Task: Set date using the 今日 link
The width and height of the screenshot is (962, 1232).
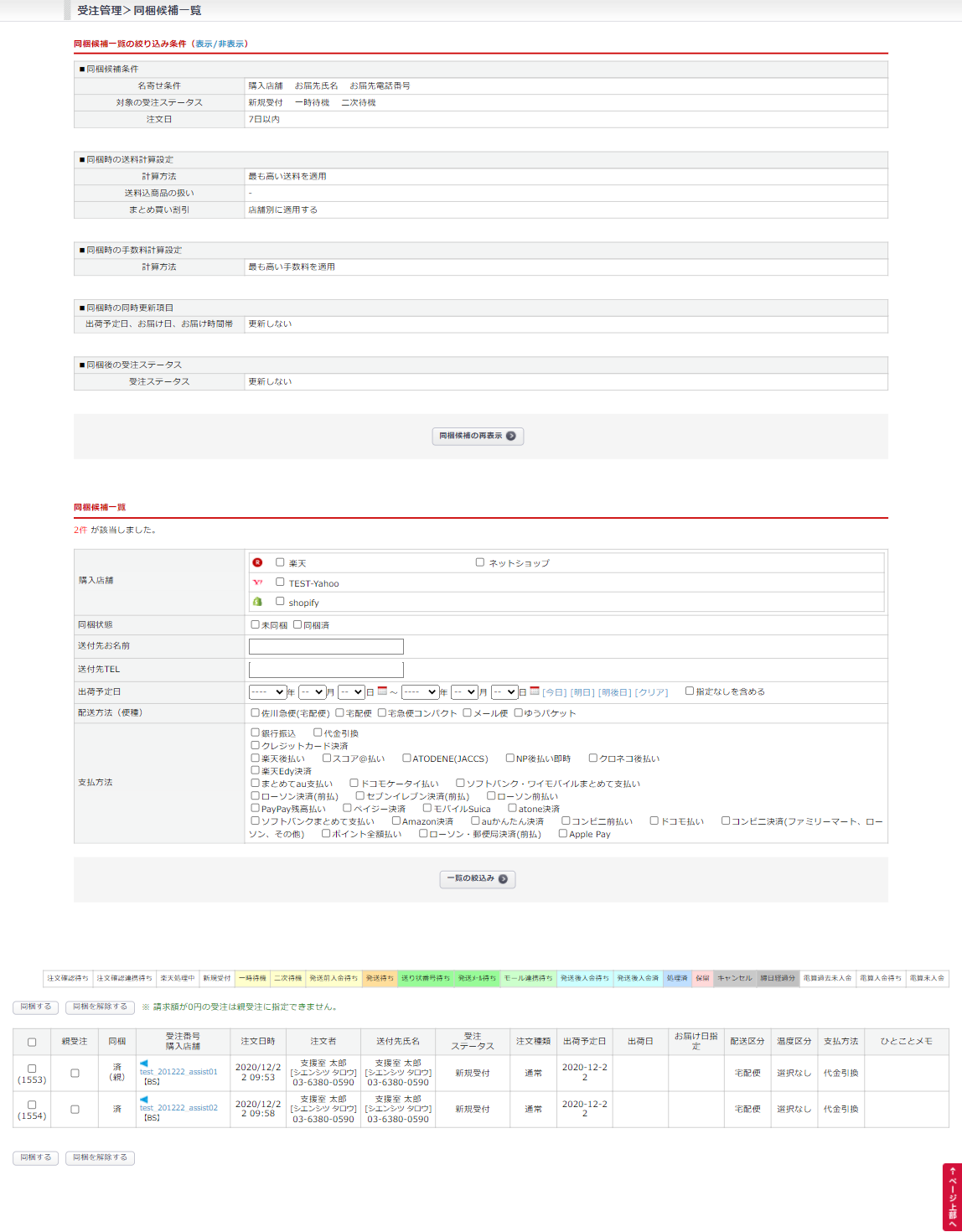Action: click(x=555, y=692)
